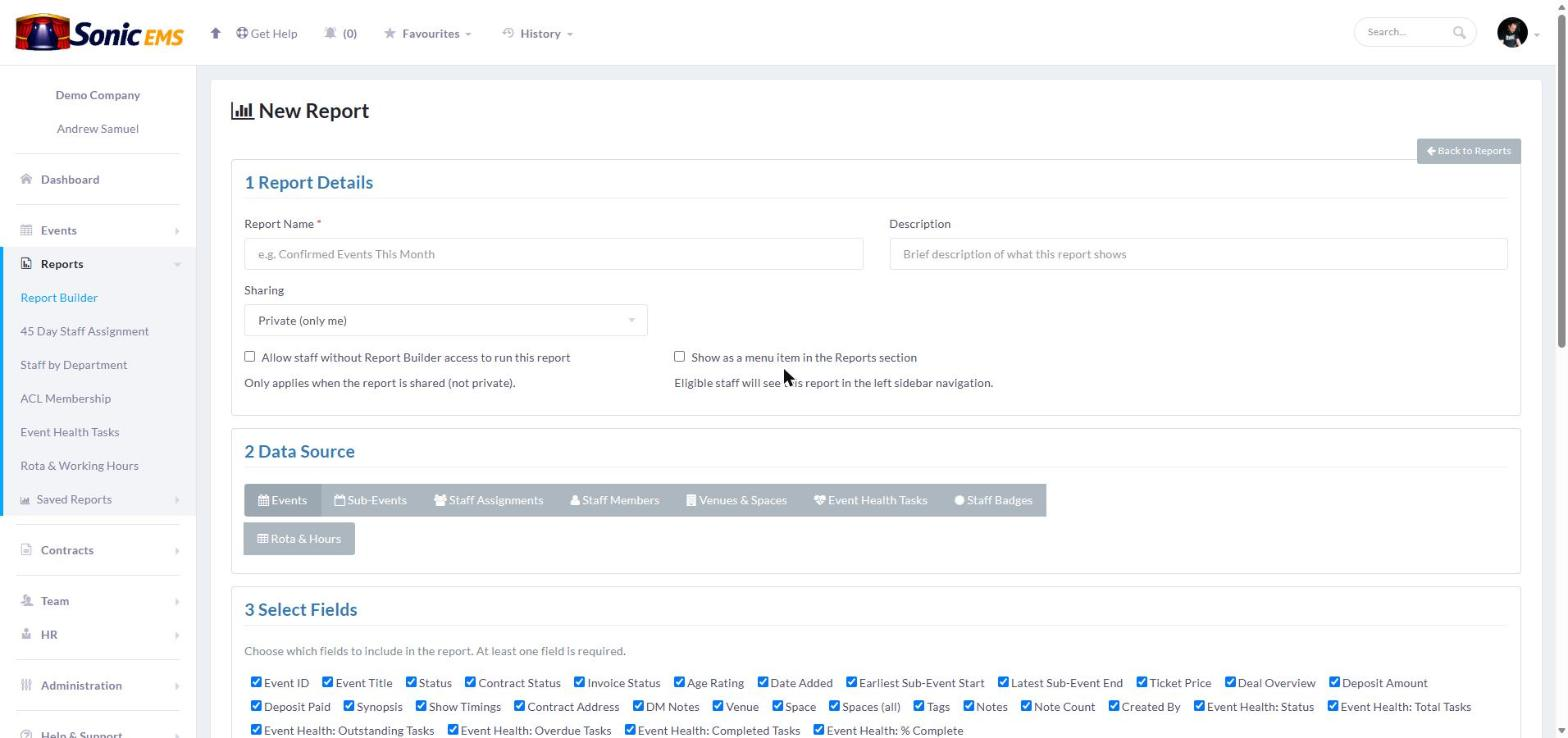1568x738 pixels.
Task: Open the Favourites dropdown menu
Action: tap(428, 33)
